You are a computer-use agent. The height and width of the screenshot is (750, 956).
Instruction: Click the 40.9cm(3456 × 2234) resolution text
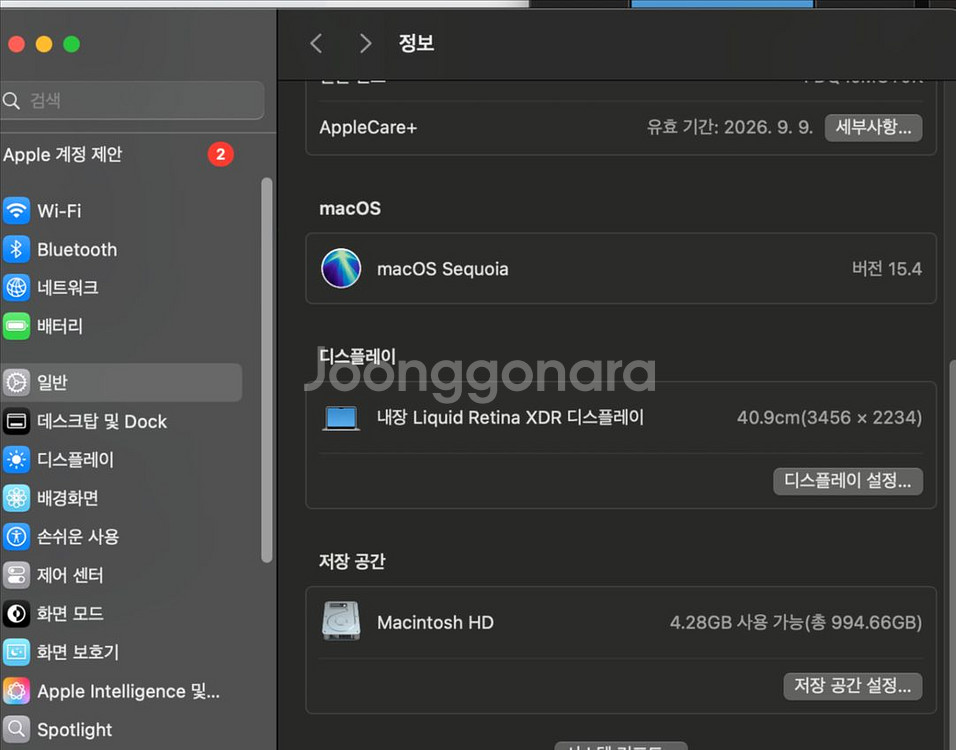829,418
